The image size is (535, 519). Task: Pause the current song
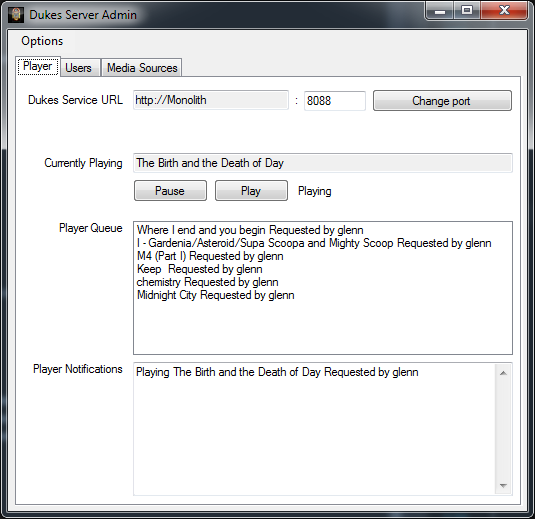(x=170, y=191)
